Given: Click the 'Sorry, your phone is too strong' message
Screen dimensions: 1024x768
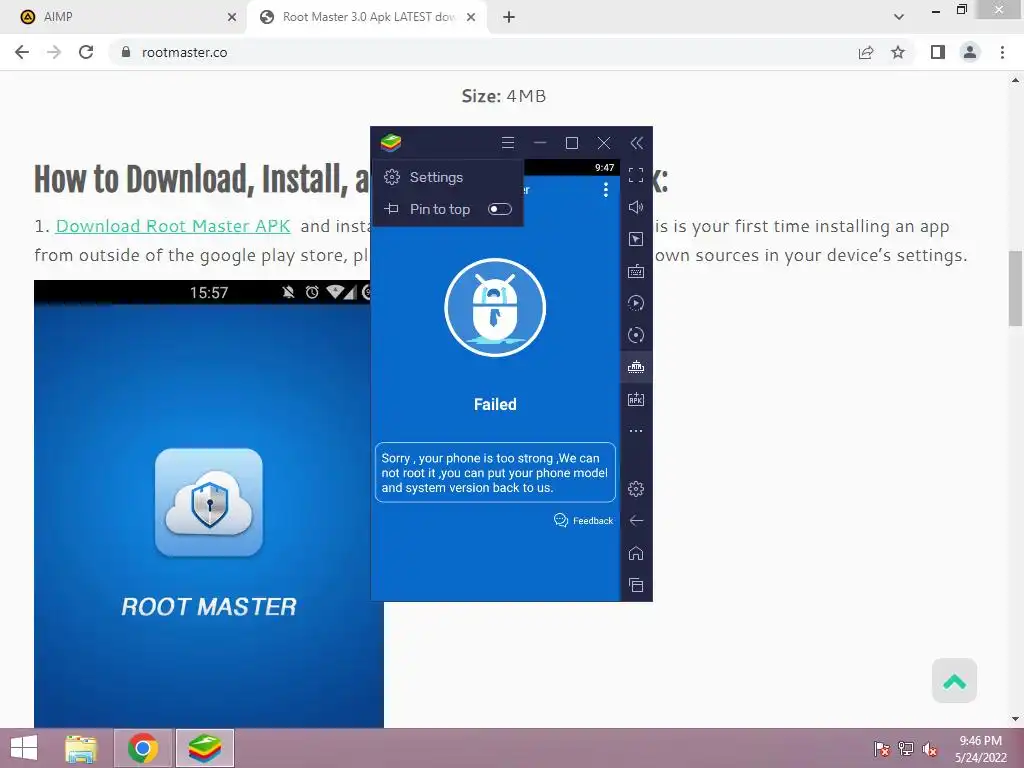Looking at the screenshot, I should tap(495, 473).
